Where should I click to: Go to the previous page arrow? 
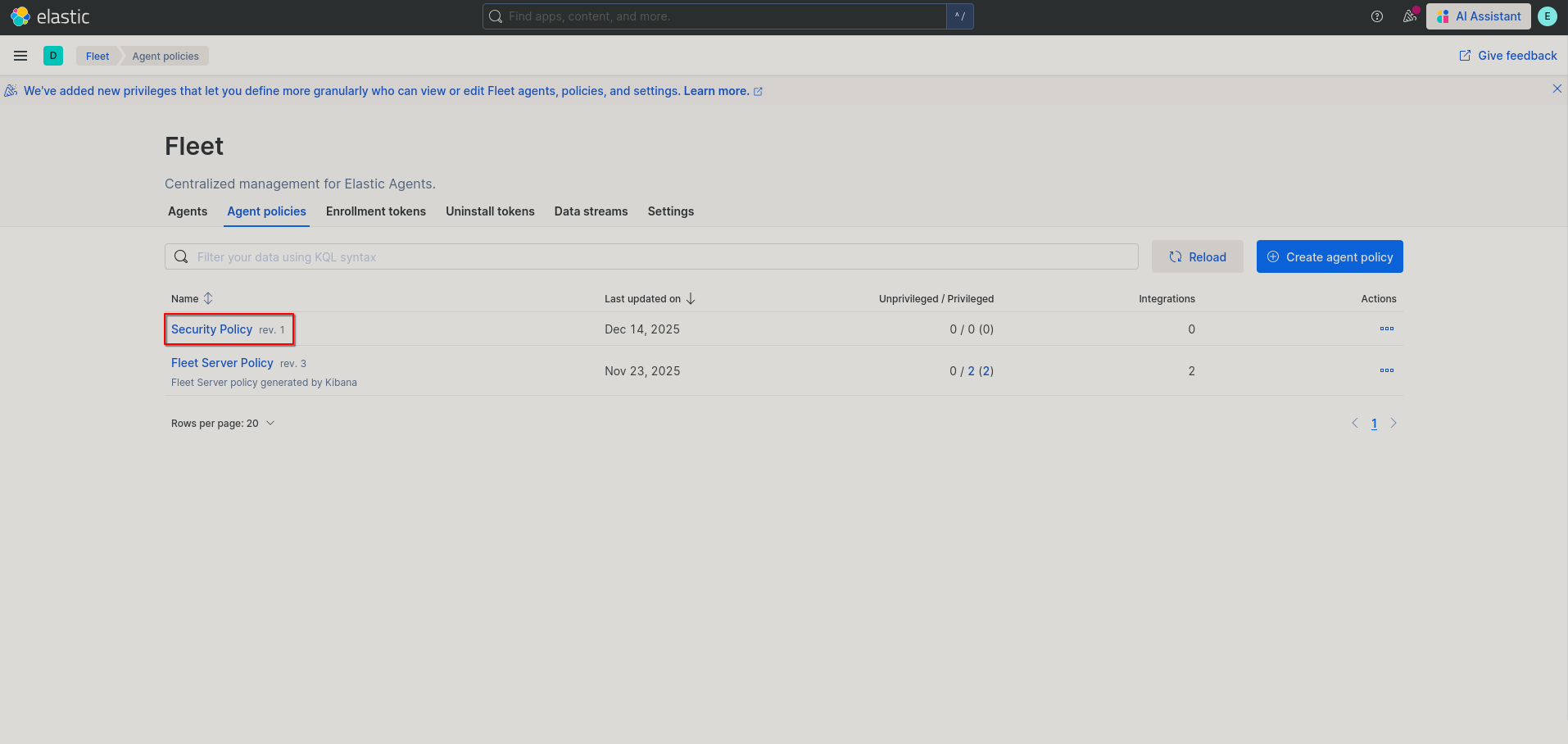(1354, 423)
